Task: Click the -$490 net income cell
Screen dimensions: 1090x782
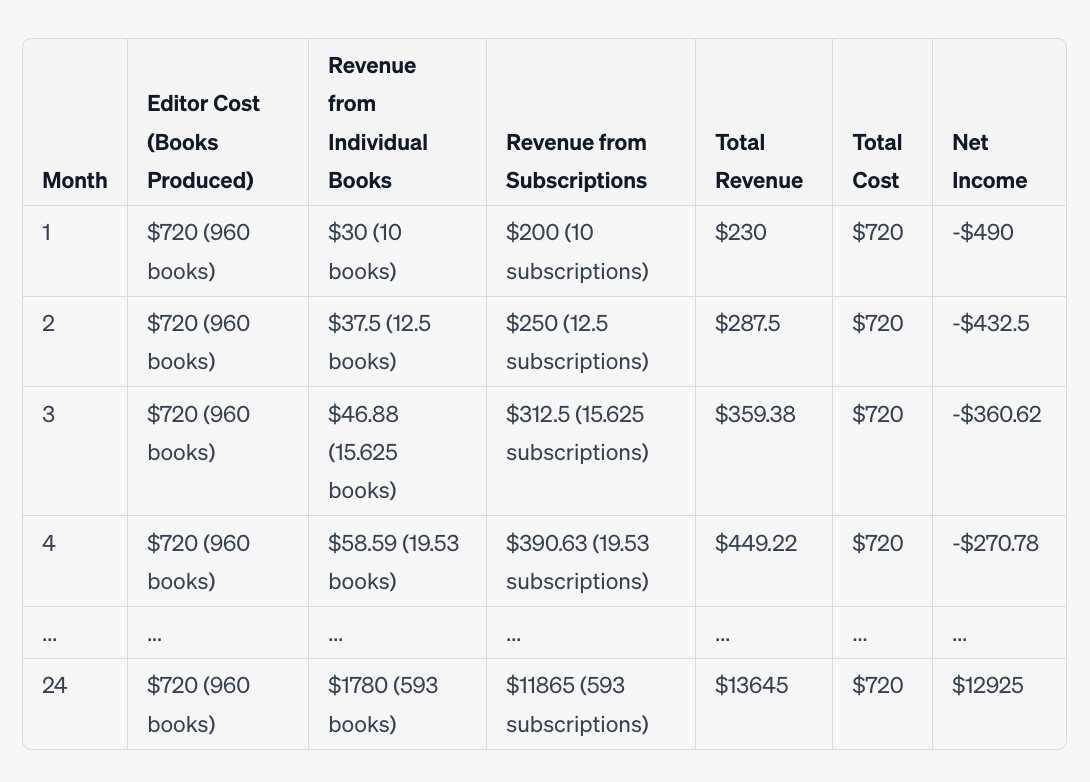Action: click(983, 233)
